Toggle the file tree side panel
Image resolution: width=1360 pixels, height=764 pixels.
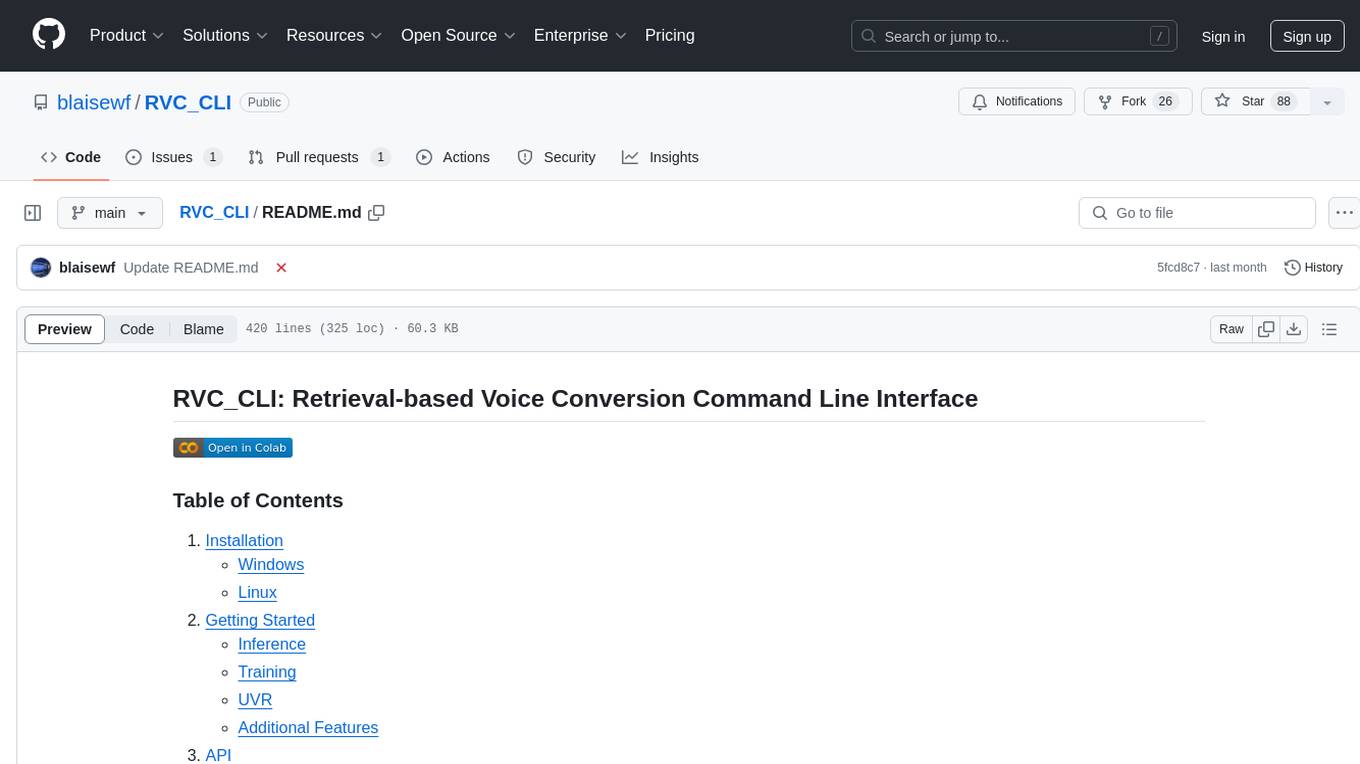click(x=32, y=213)
